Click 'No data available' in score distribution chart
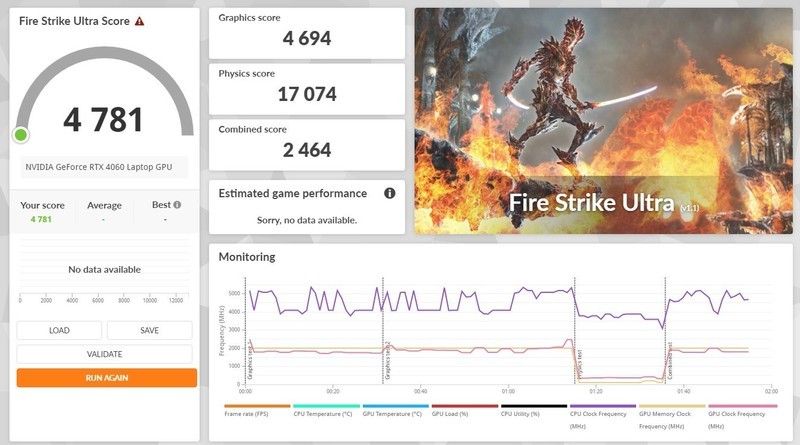Screen dimensions: 800x445 pyautogui.click(x=104, y=269)
